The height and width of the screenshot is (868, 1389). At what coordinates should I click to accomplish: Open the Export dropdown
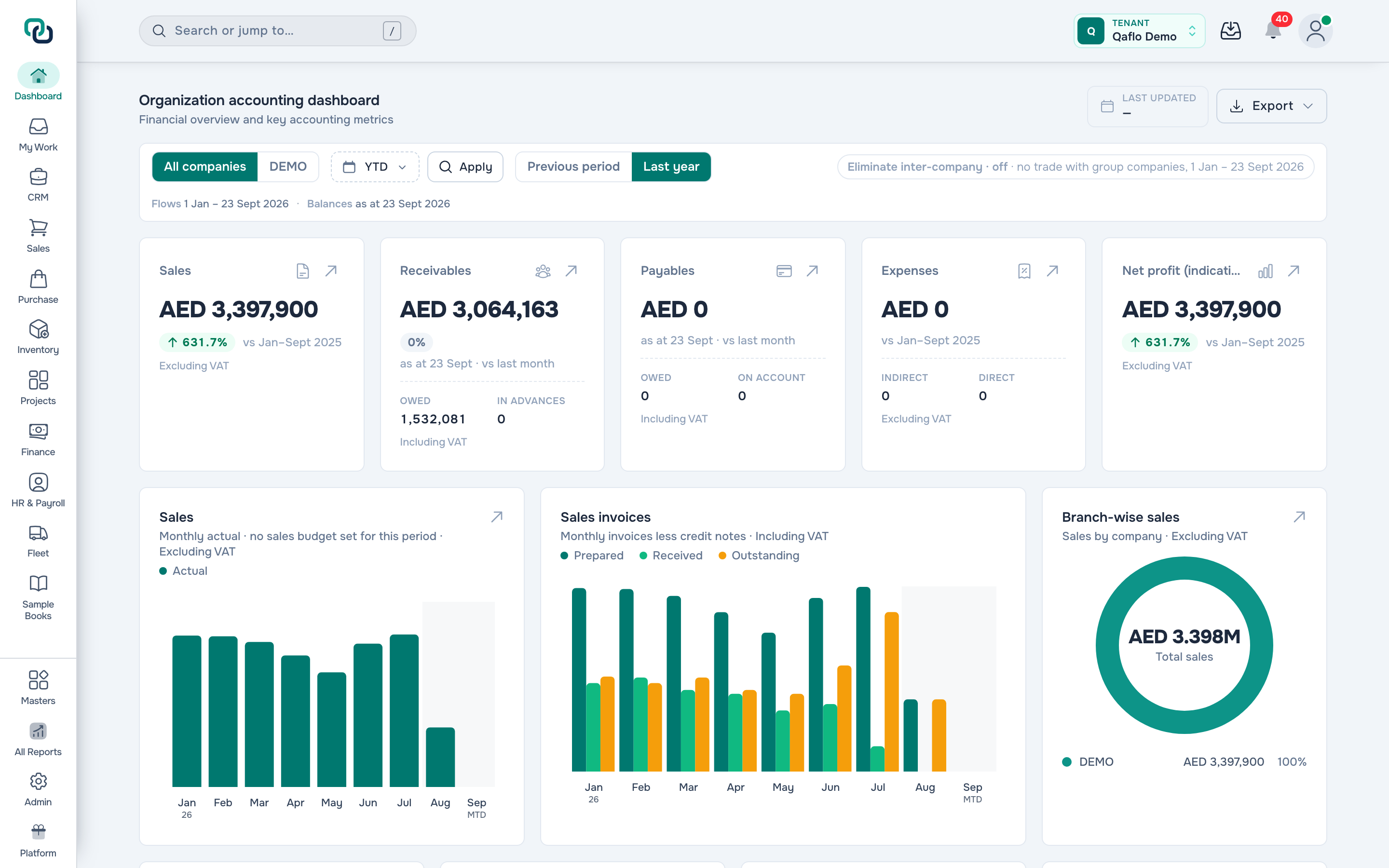pyautogui.click(x=1271, y=106)
